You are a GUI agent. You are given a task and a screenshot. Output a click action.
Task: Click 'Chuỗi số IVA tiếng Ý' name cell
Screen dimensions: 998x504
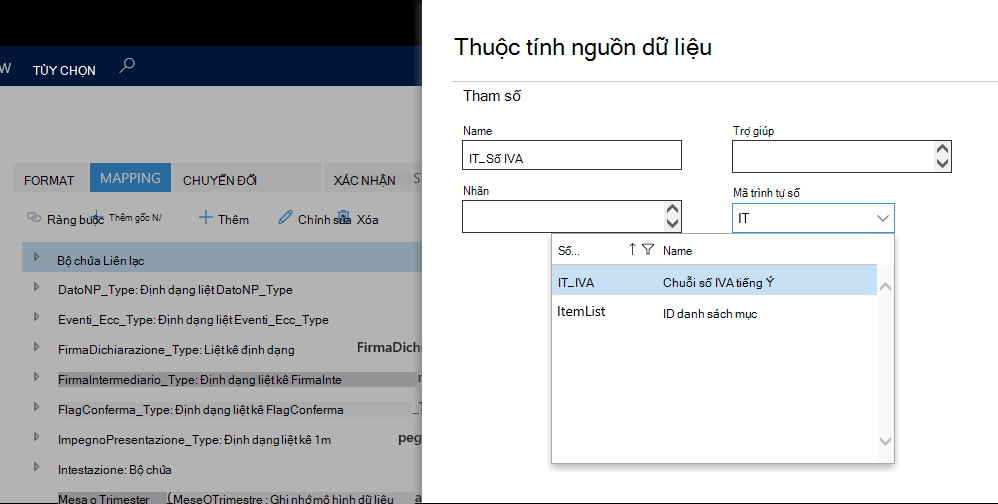718,283
